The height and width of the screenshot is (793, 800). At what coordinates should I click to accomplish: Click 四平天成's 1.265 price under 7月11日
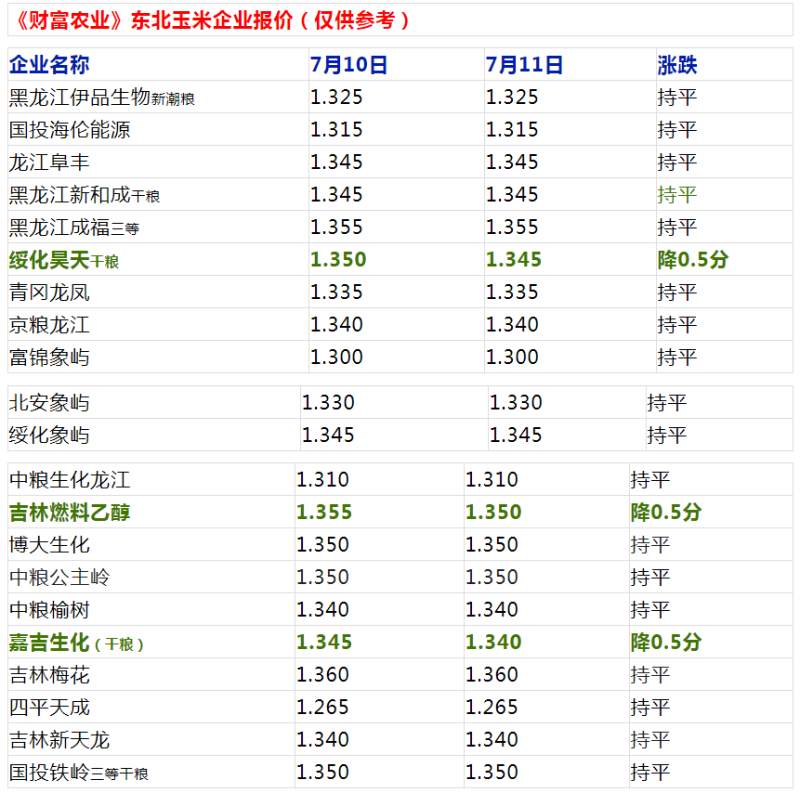492,708
